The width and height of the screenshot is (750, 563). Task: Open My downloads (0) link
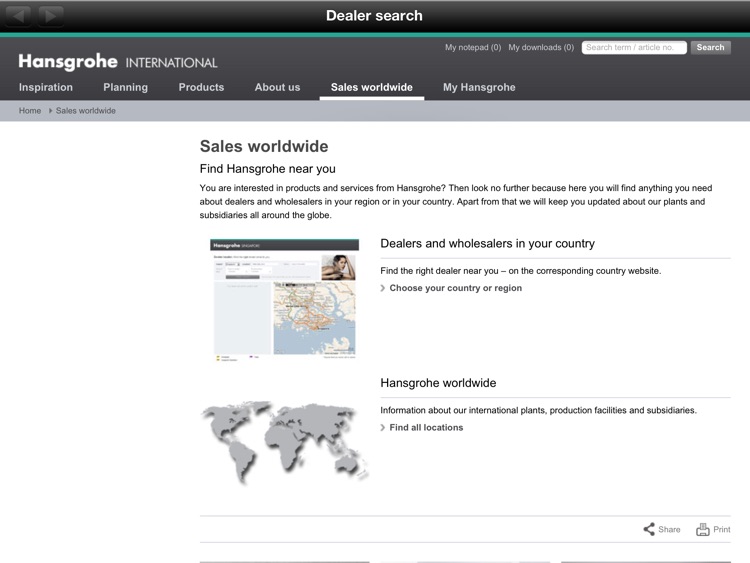click(x=541, y=47)
